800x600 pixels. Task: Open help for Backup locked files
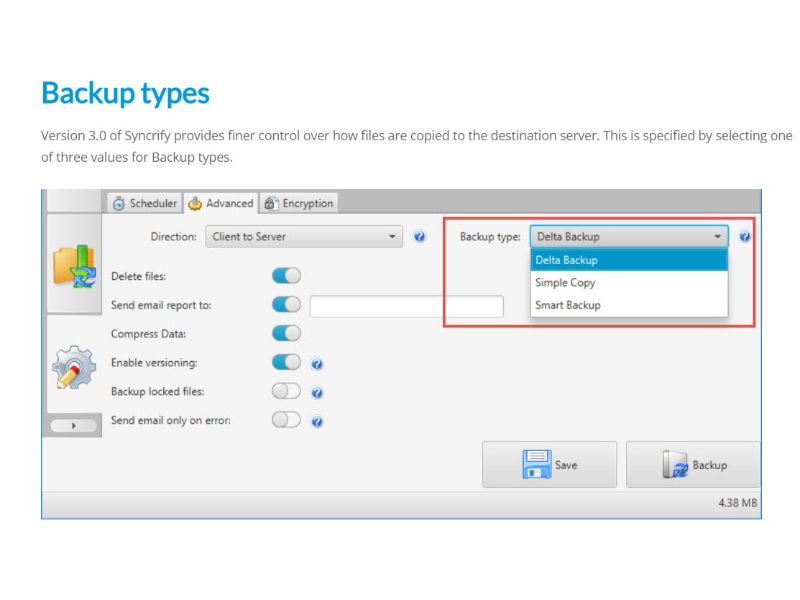coord(317,393)
